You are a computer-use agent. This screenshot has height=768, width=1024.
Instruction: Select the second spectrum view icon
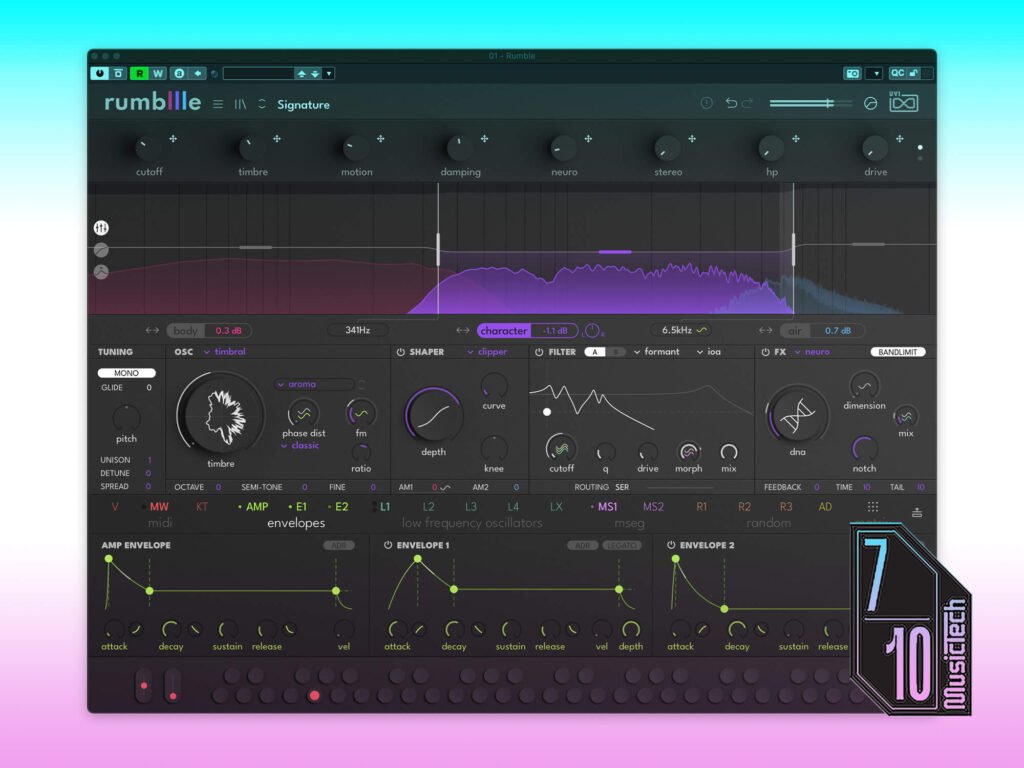tap(101, 249)
